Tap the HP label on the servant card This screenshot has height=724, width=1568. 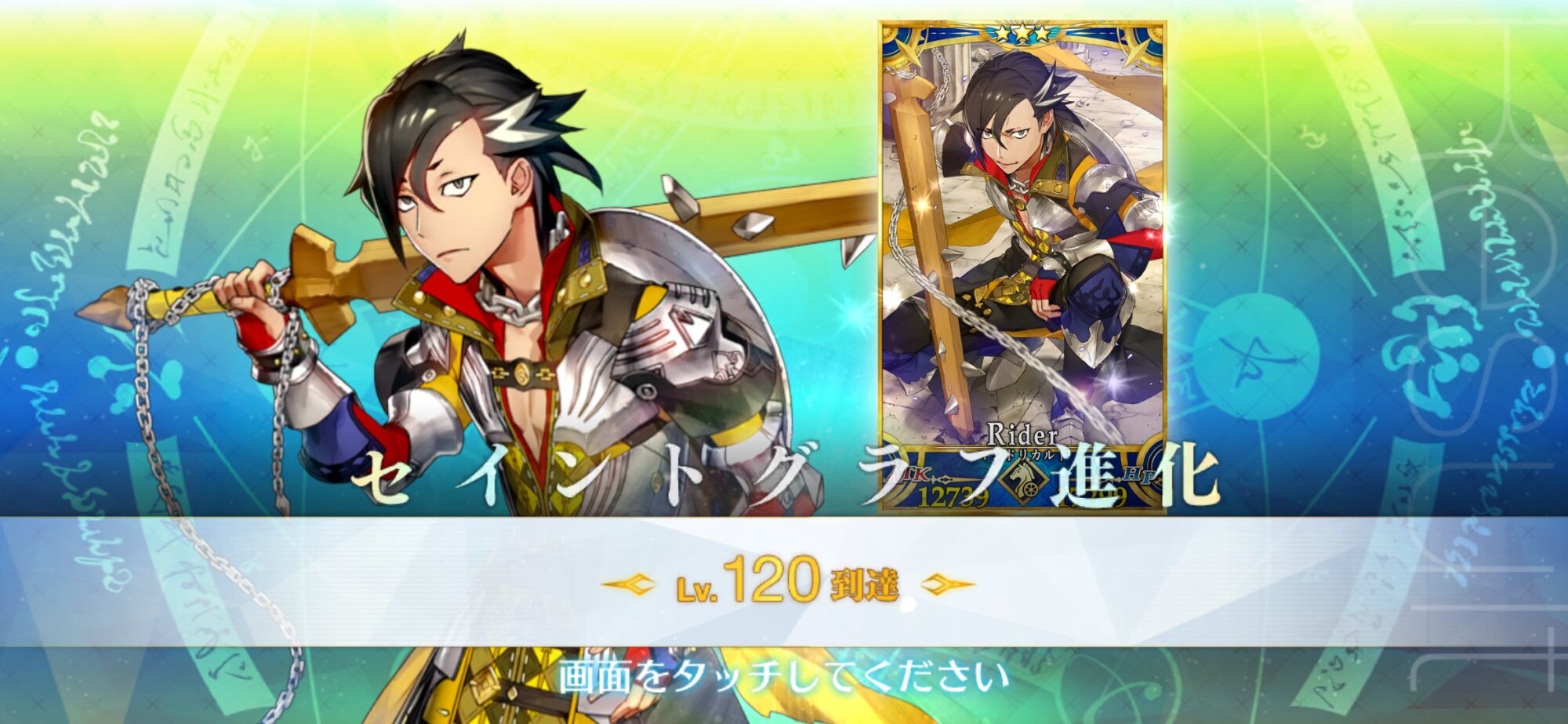pos(1139,475)
